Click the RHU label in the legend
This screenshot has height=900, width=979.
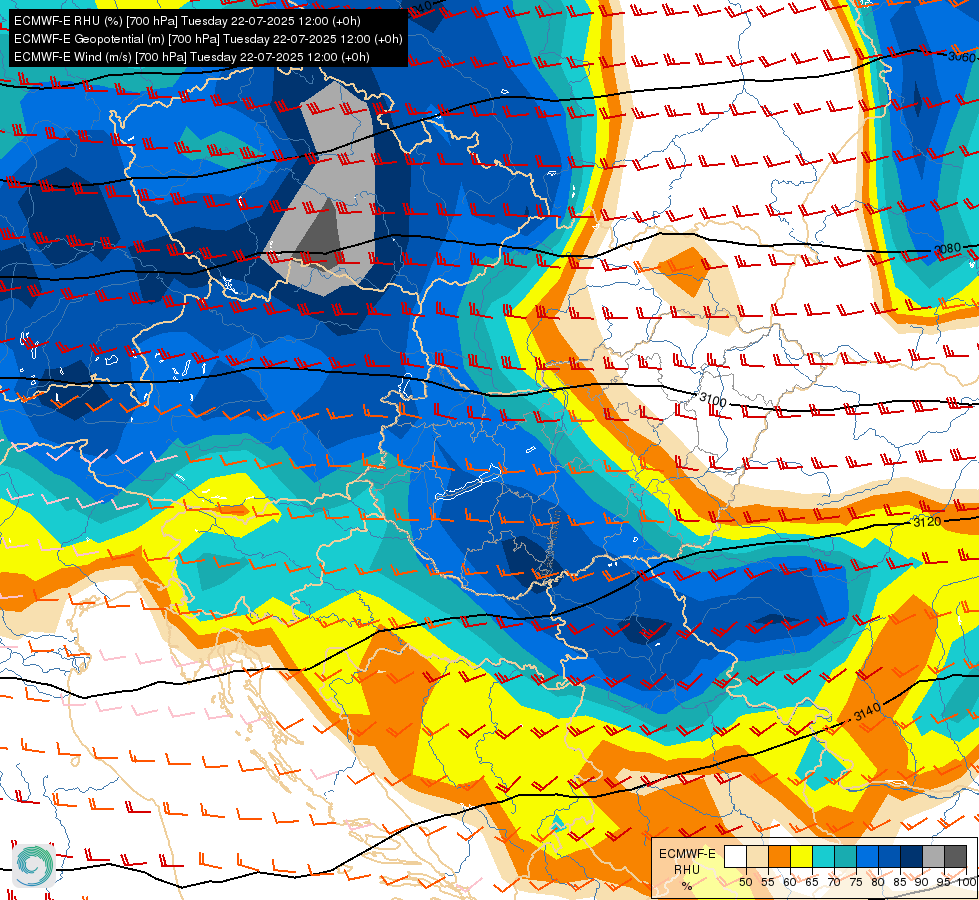[x=687, y=869]
